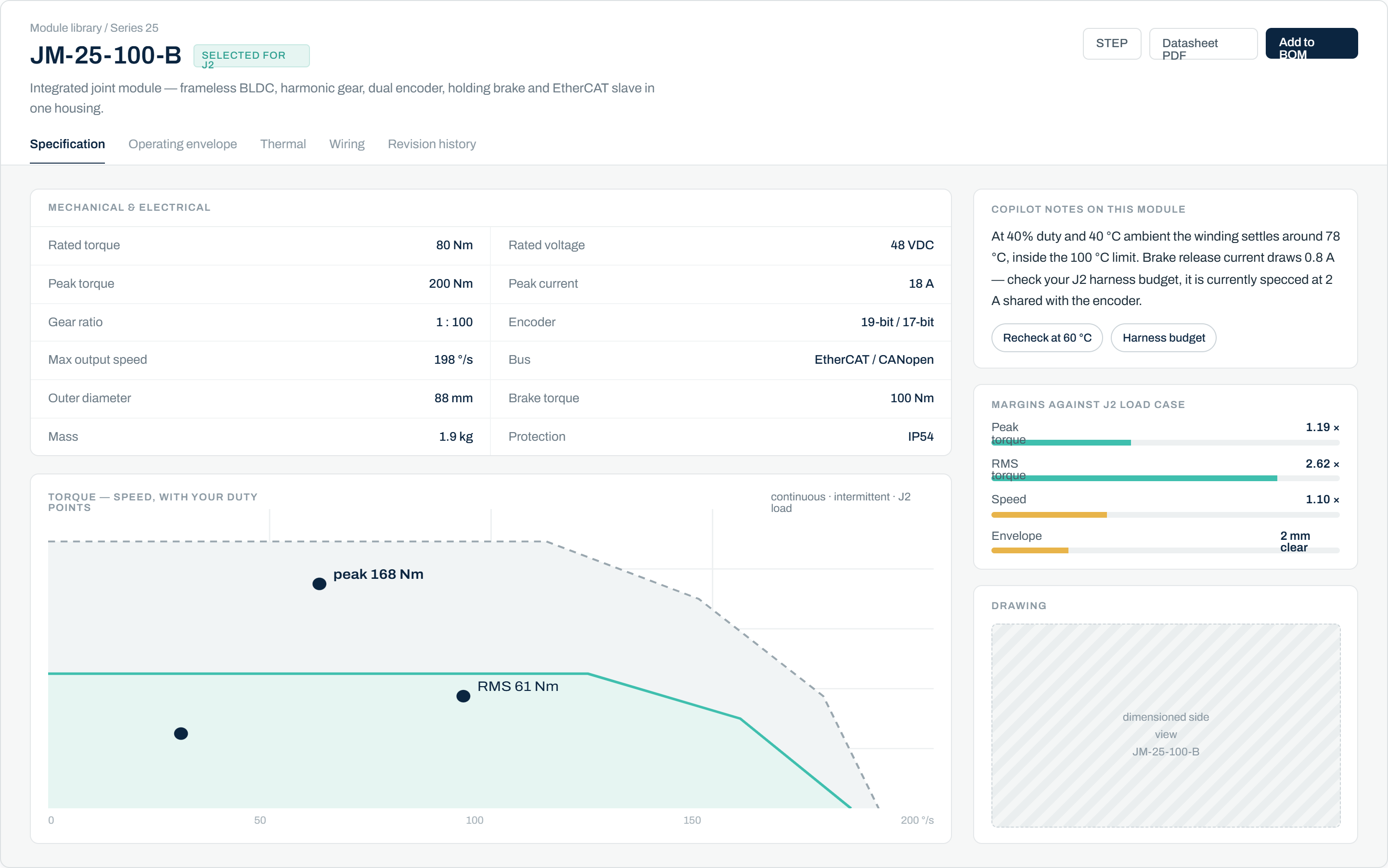Image resolution: width=1388 pixels, height=868 pixels.
Task: Select the RMS 61 Nm duty point
Action: click(463, 696)
